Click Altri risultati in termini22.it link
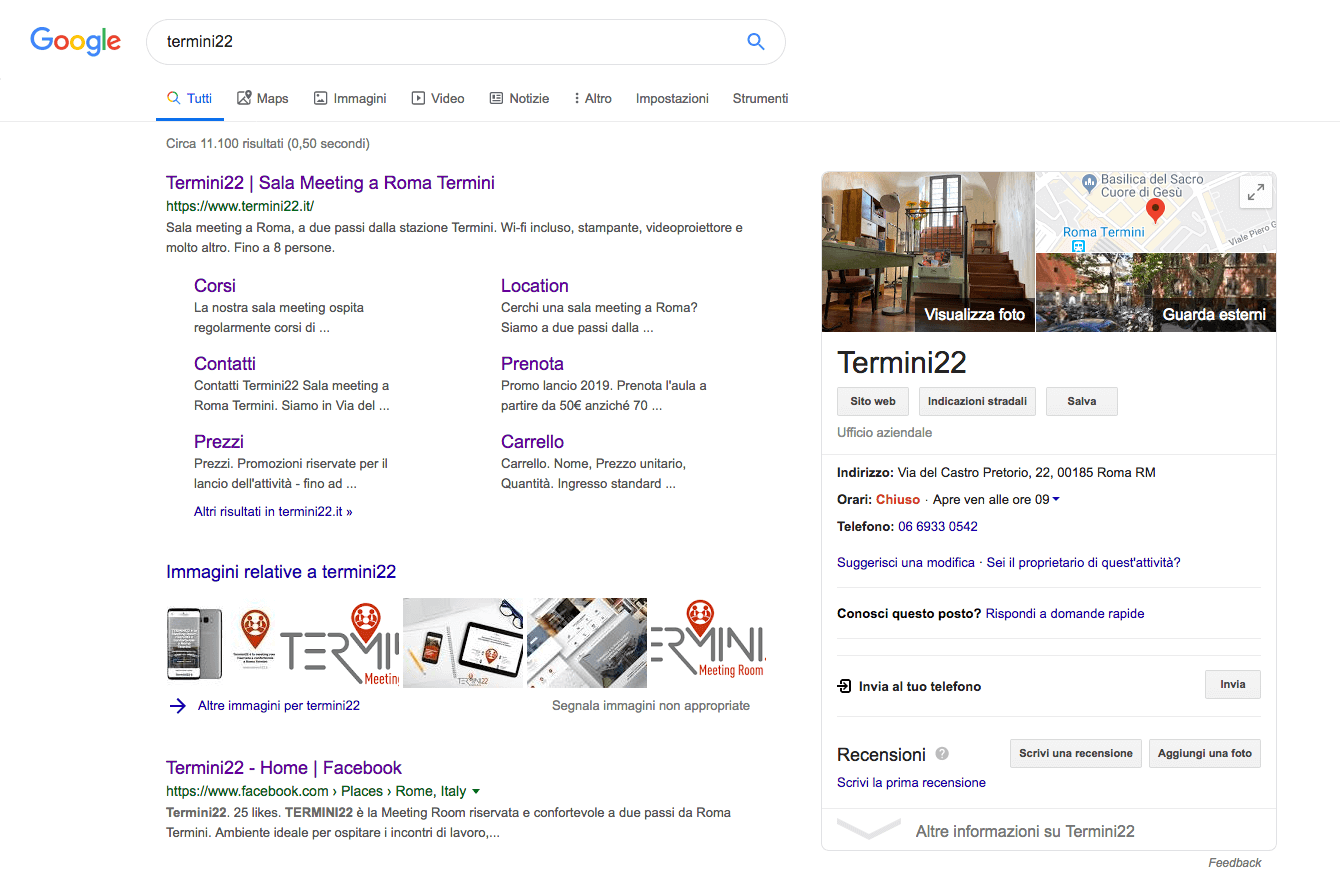 (x=273, y=511)
